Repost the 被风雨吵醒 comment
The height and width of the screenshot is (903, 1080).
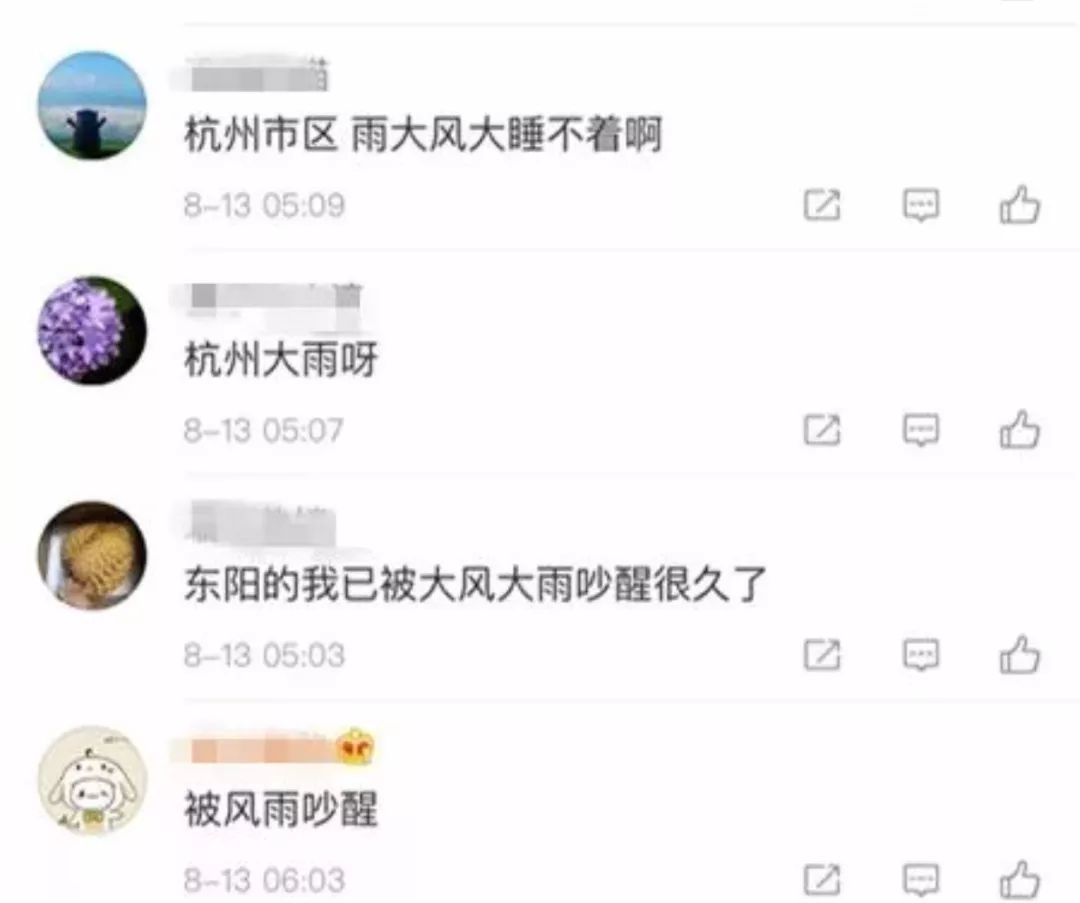(822, 880)
